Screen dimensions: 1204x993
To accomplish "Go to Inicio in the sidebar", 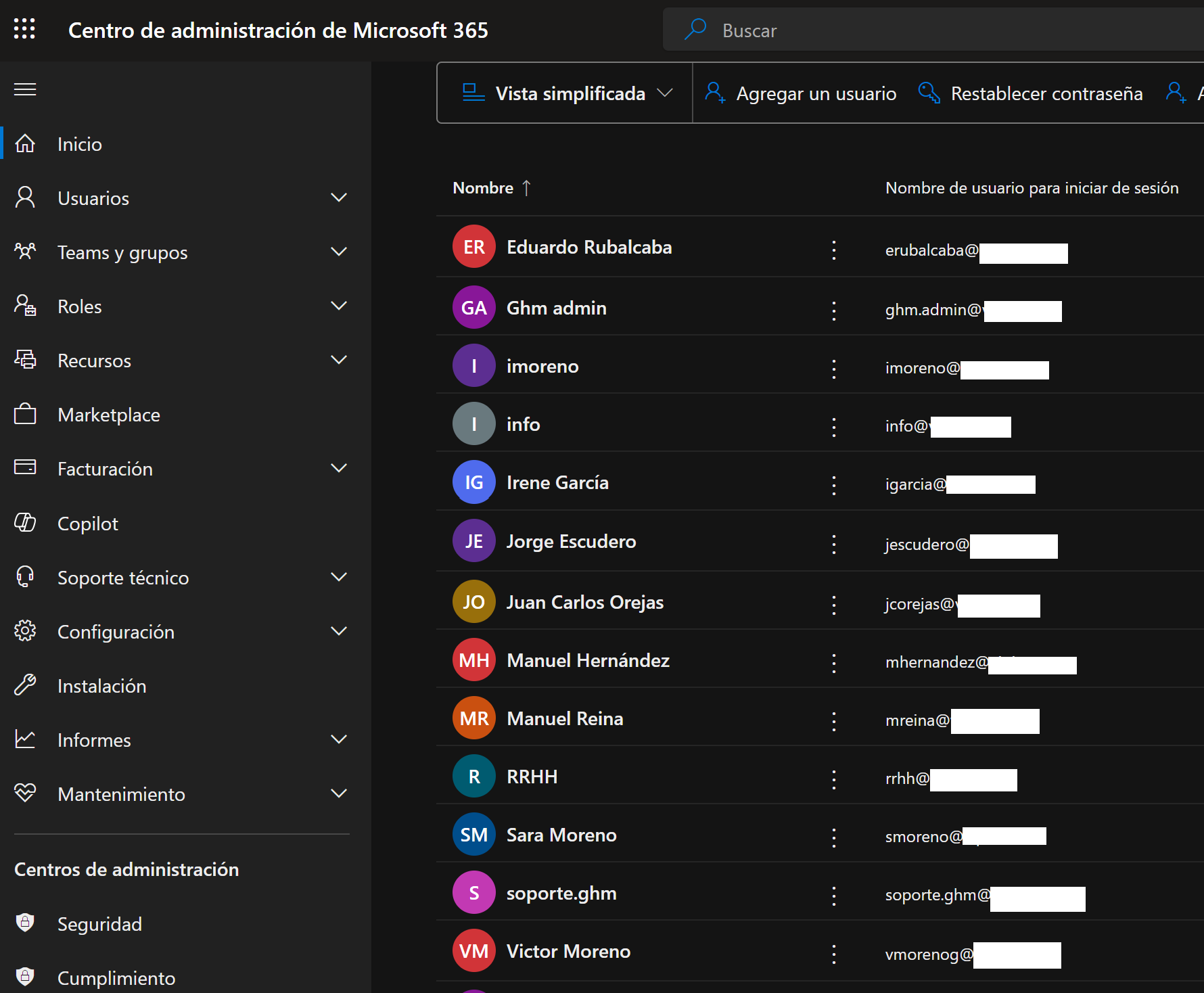I will coord(79,144).
